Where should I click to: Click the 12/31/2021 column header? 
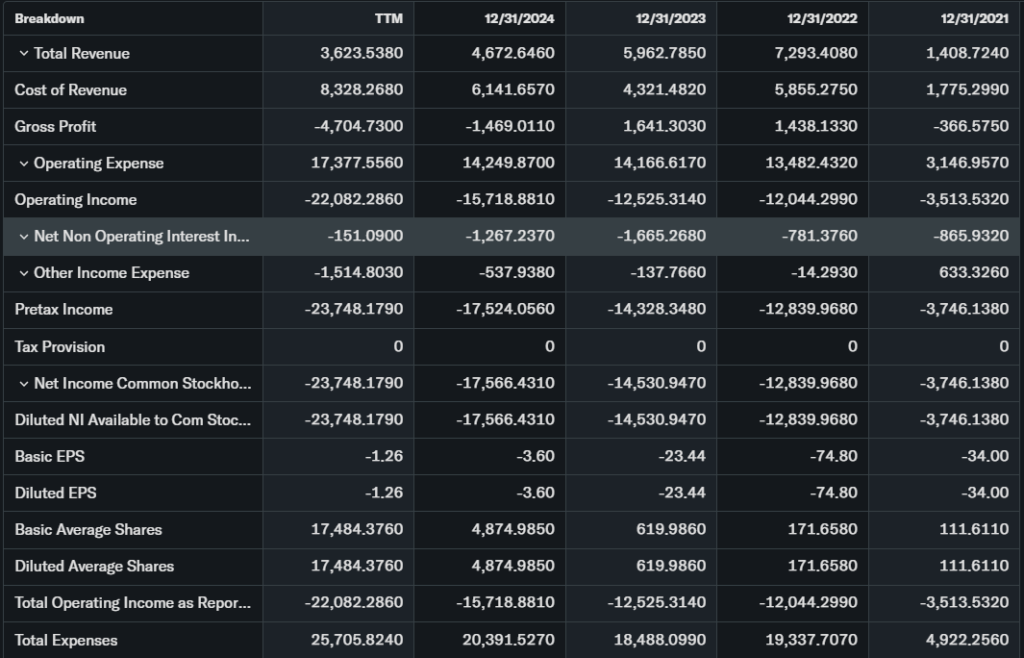pyautogui.click(x=974, y=18)
